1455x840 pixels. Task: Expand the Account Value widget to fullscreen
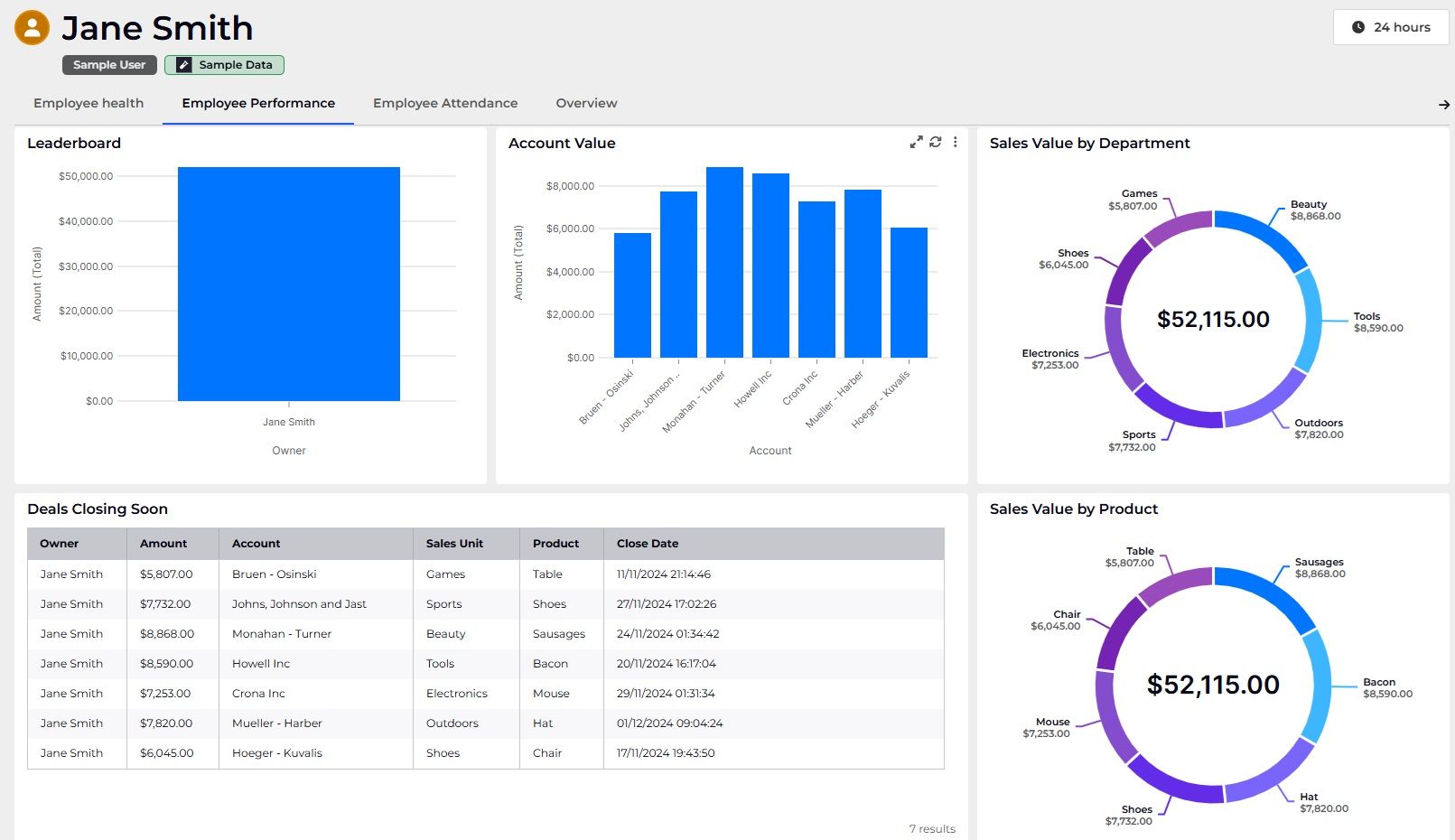click(x=916, y=142)
